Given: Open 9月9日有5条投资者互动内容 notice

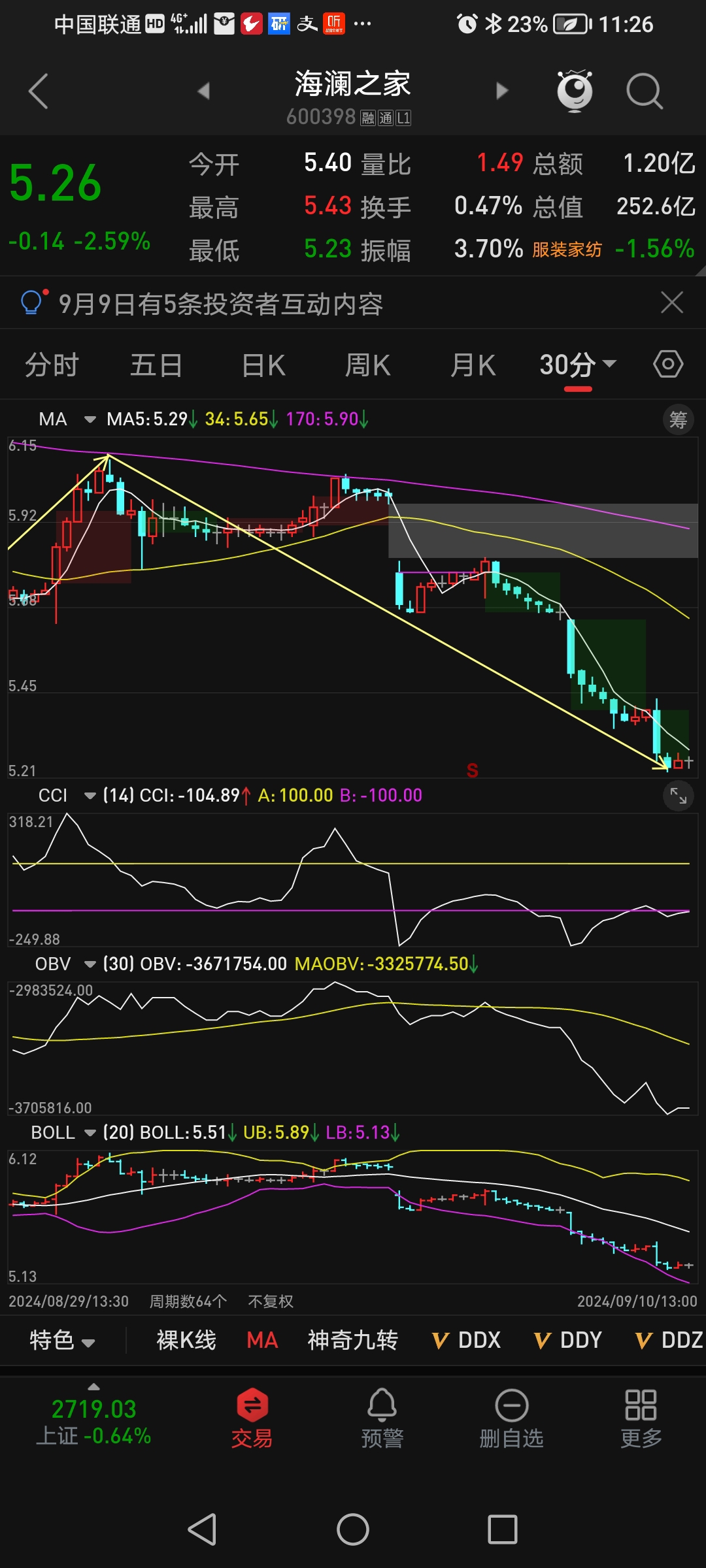Looking at the screenshot, I should [x=221, y=304].
